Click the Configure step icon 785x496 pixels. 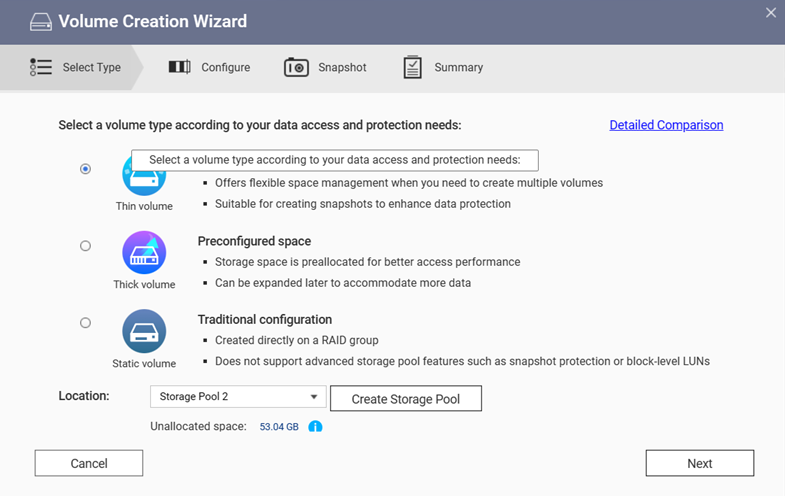179,67
